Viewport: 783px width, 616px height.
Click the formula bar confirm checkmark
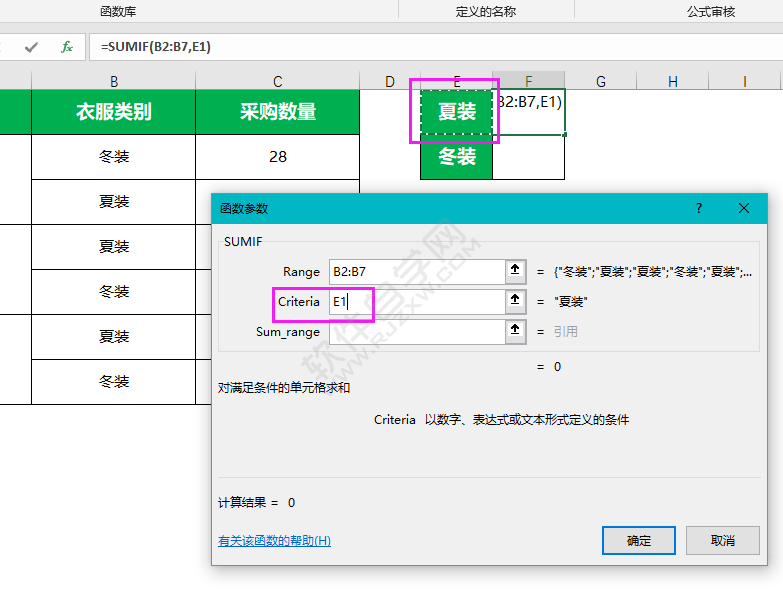tap(31, 47)
